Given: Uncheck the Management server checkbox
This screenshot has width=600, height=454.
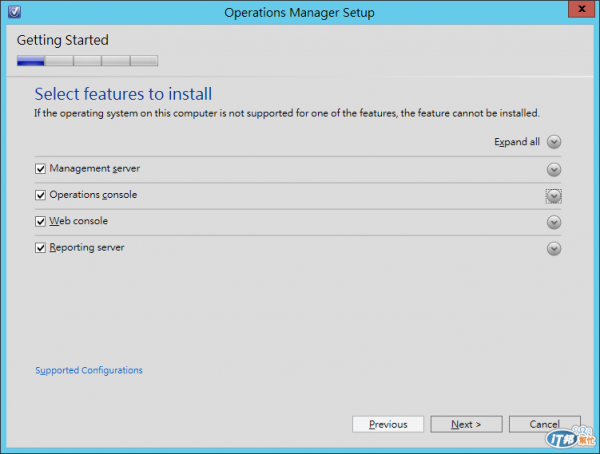Looking at the screenshot, I should tap(40, 169).
